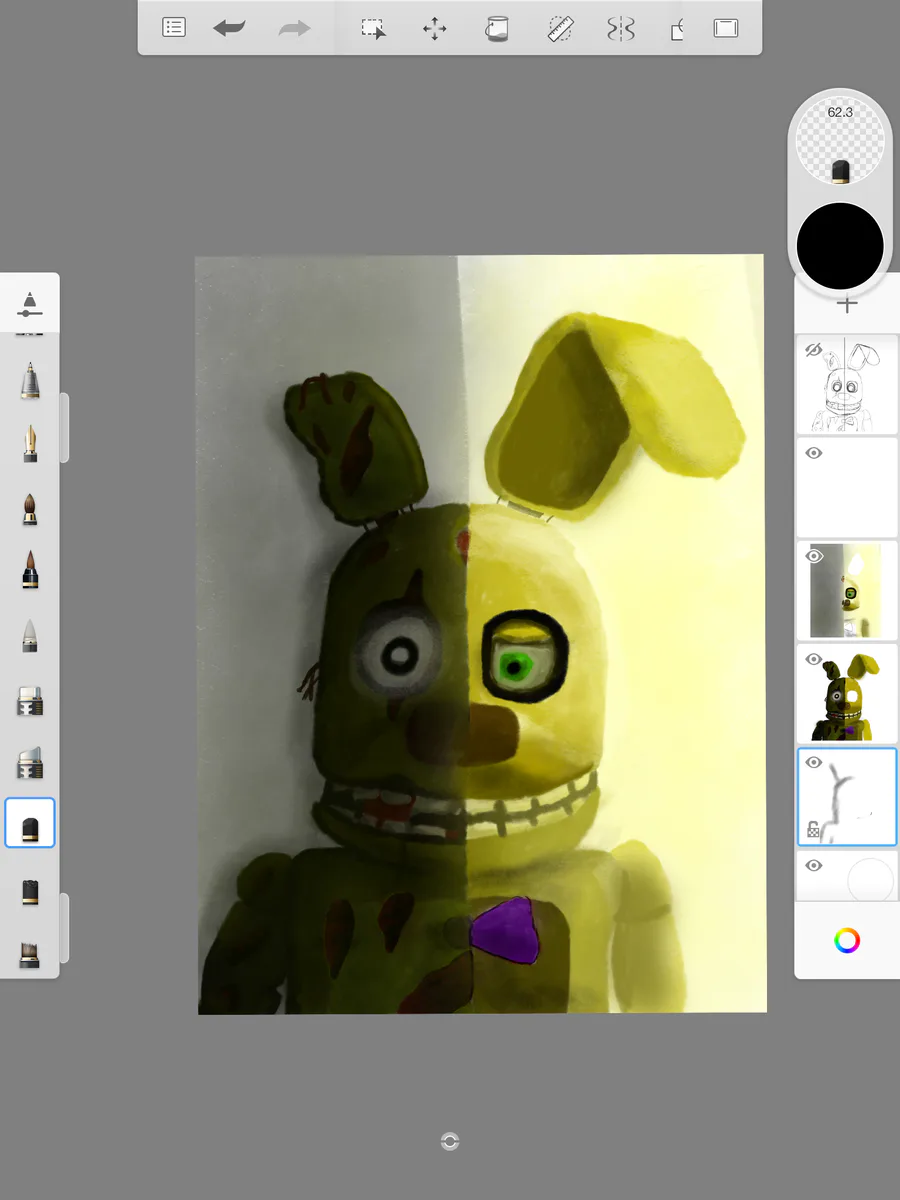This screenshot has width=900, height=1200.
Task: Select the yellow lighting layer thumbnail
Action: [x=847, y=590]
